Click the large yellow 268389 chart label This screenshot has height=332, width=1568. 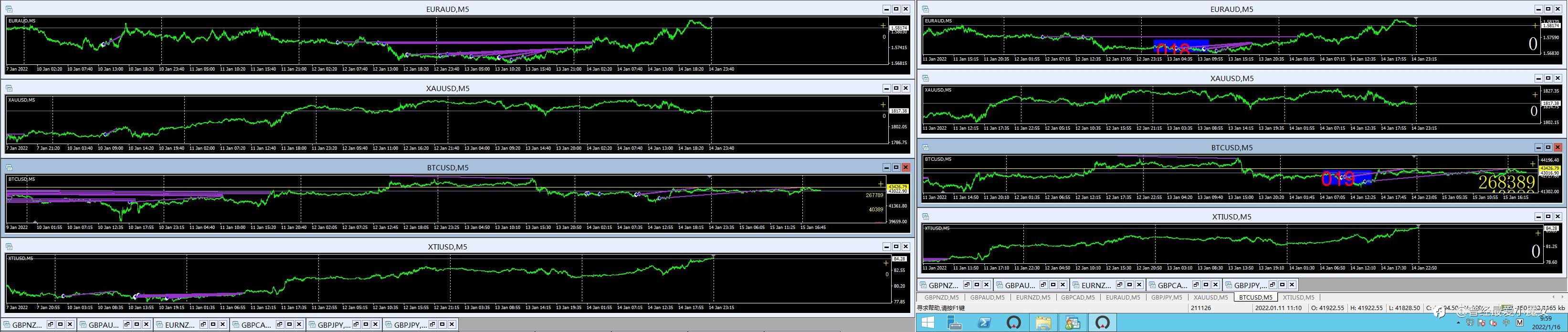(1507, 182)
